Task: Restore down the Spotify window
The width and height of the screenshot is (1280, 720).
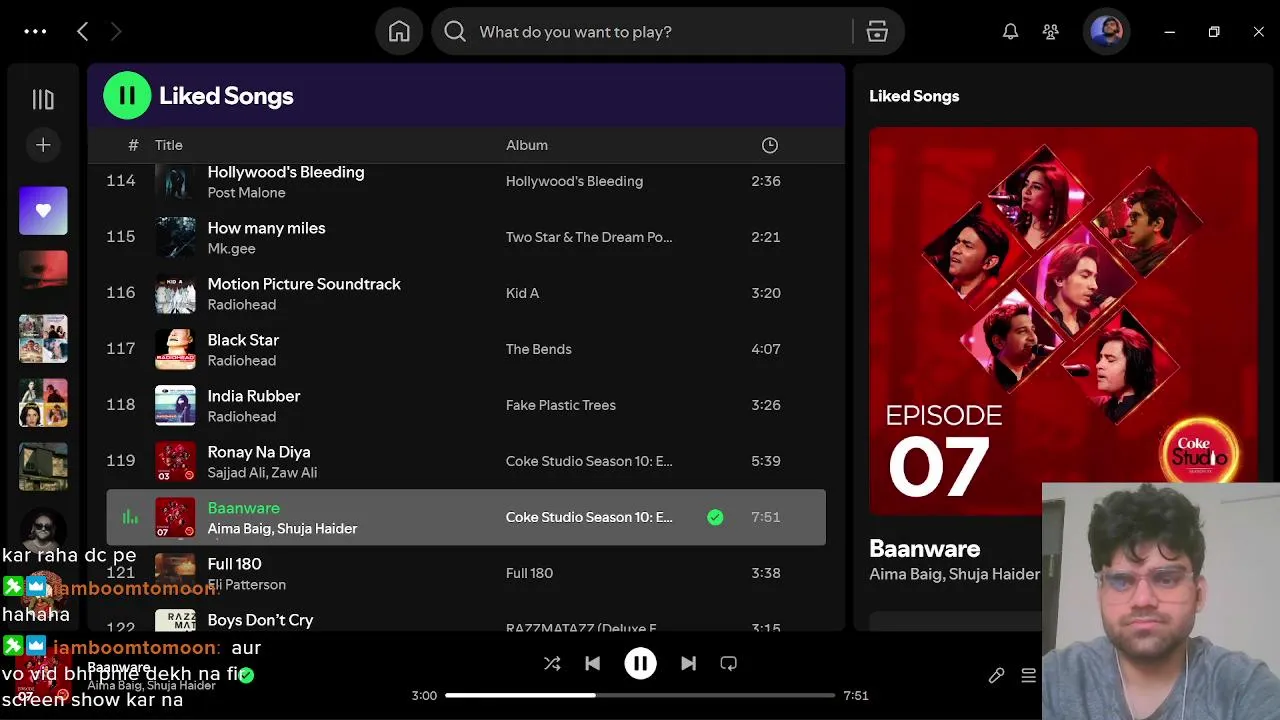Action: point(1214,32)
